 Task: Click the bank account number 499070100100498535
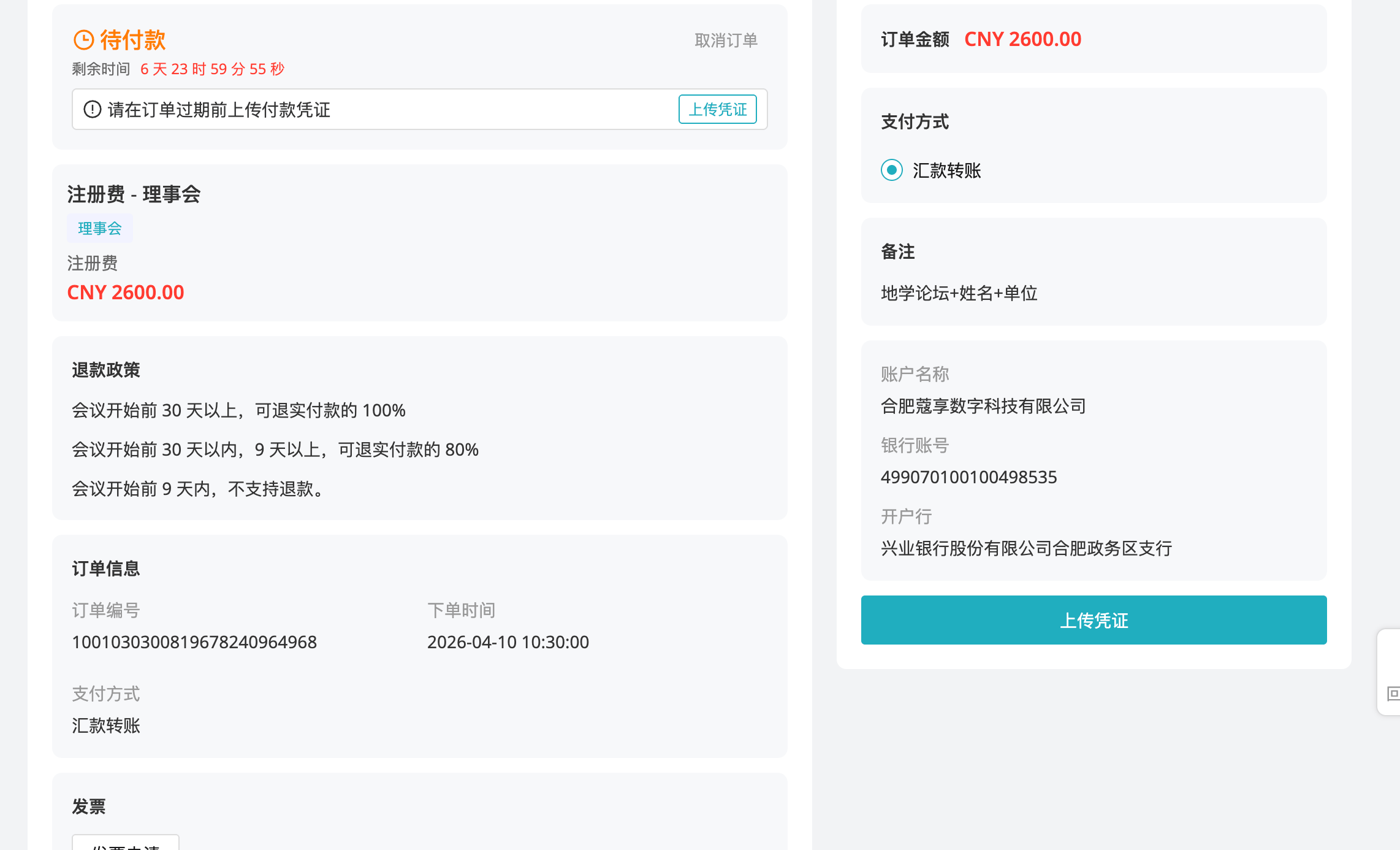(x=968, y=477)
